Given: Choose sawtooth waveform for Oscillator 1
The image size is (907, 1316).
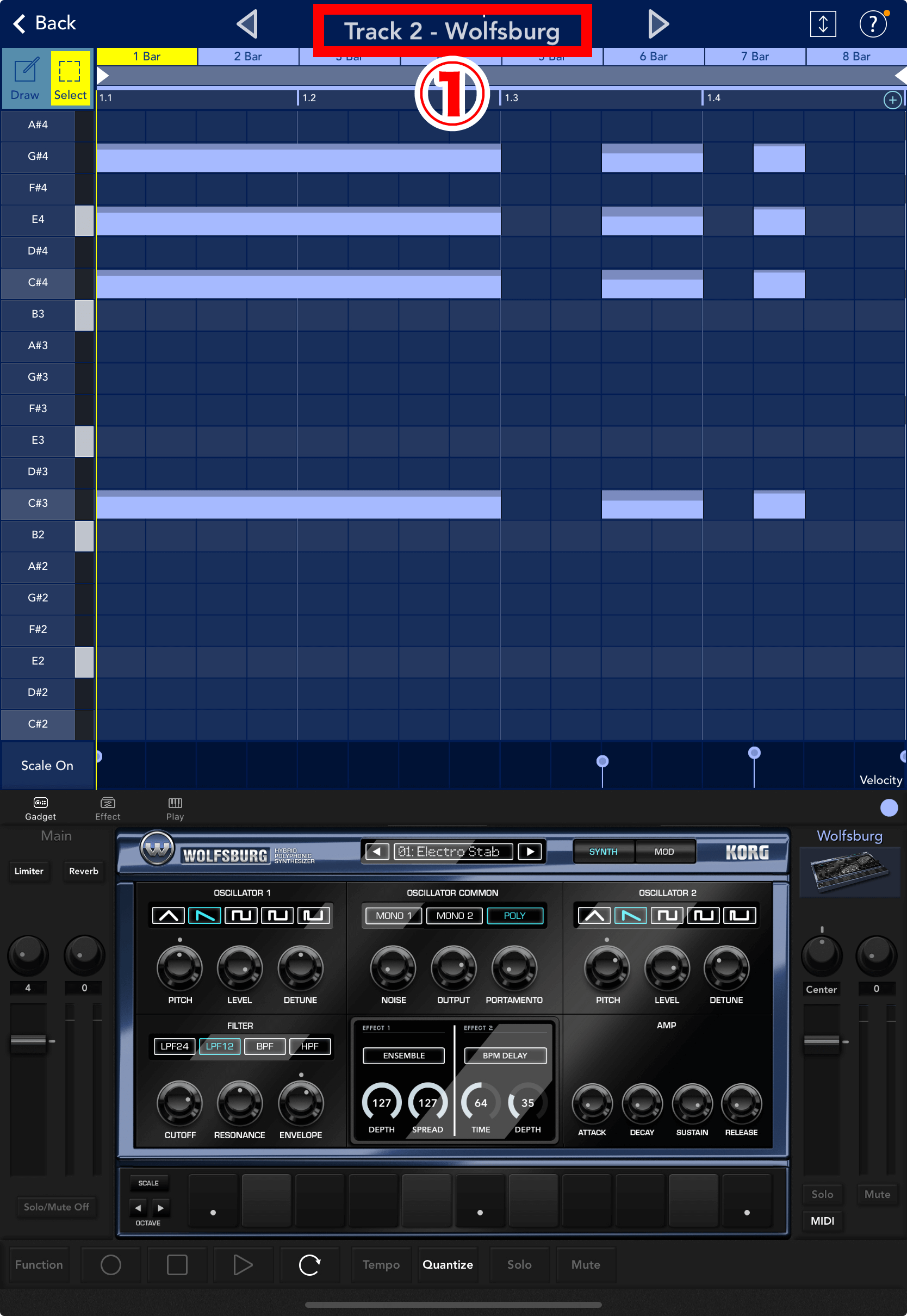Looking at the screenshot, I should [x=204, y=915].
